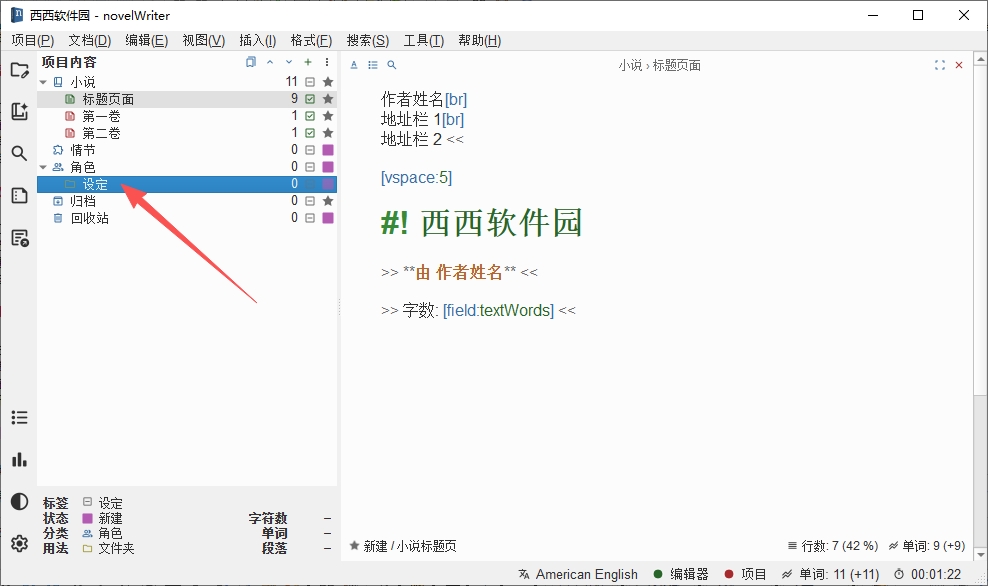Collapse the 角色 root folder
Image resolution: width=988 pixels, height=586 pixels.
(x=43, y=167)
